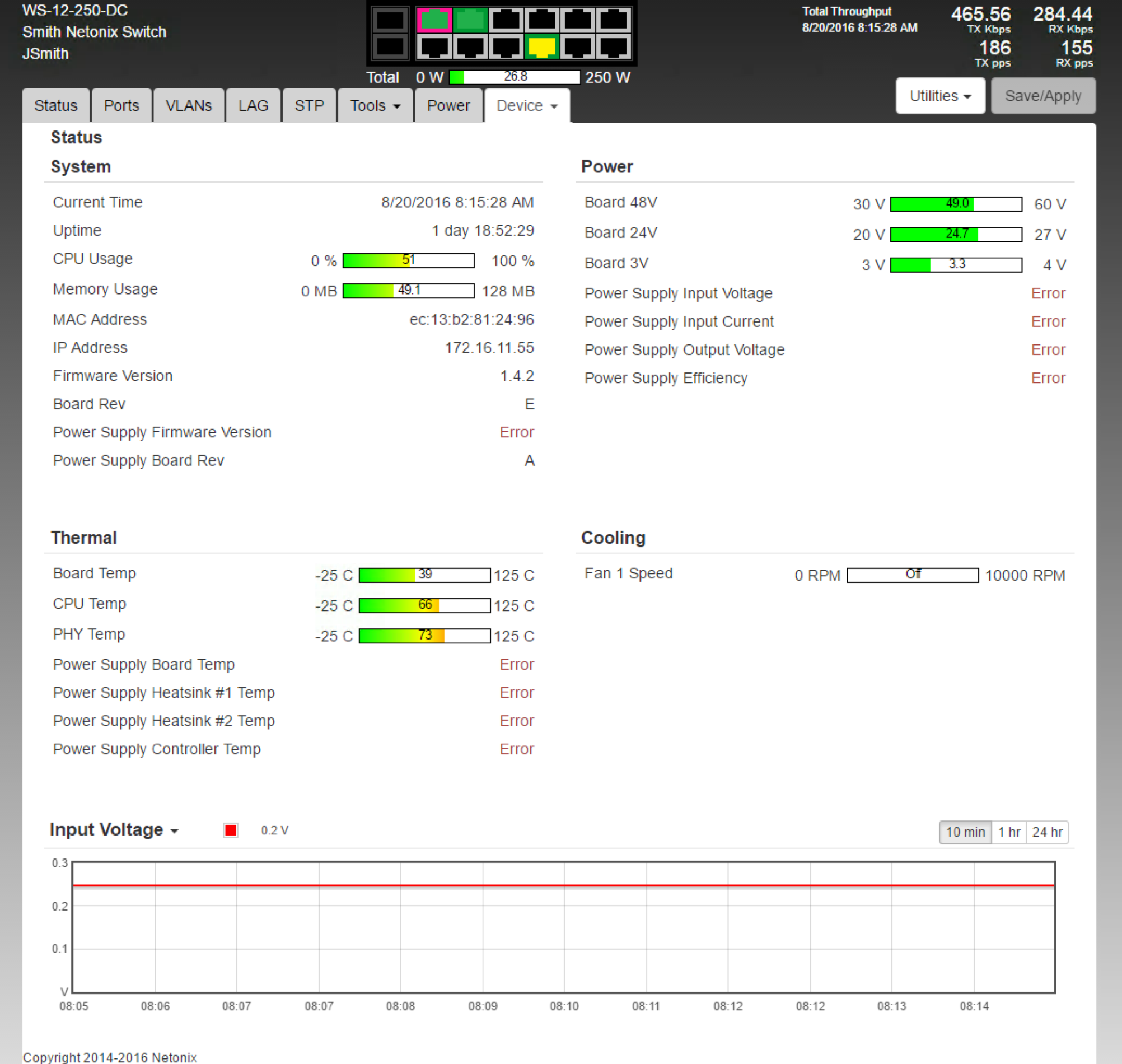Click the red Input Voltage legend swatch

tap(230, 830)
